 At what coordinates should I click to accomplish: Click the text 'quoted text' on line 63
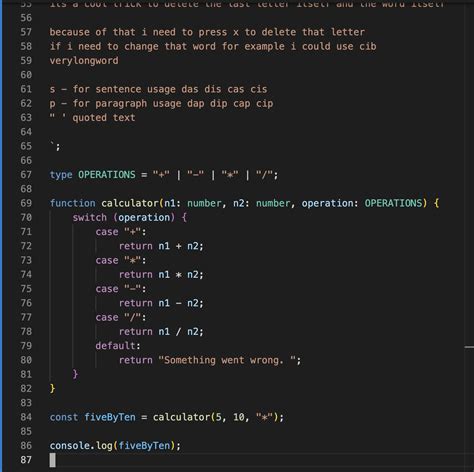point(104,118)
